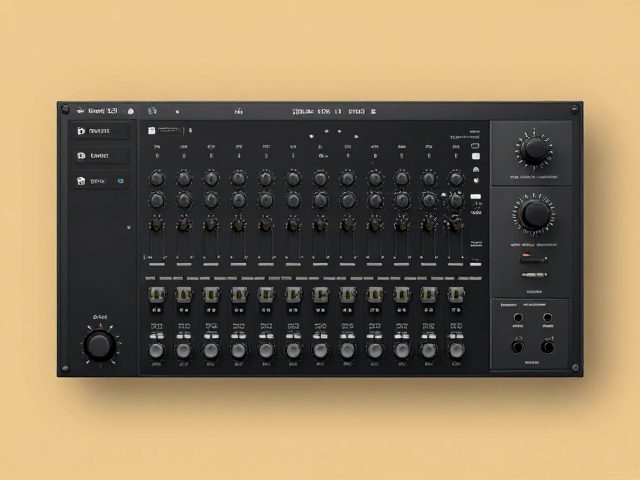Viewport: 640px width, 480px height.
Task: Click the blue badge on third sidebar item
Action: pyautogui.click(x=120, y=181)
